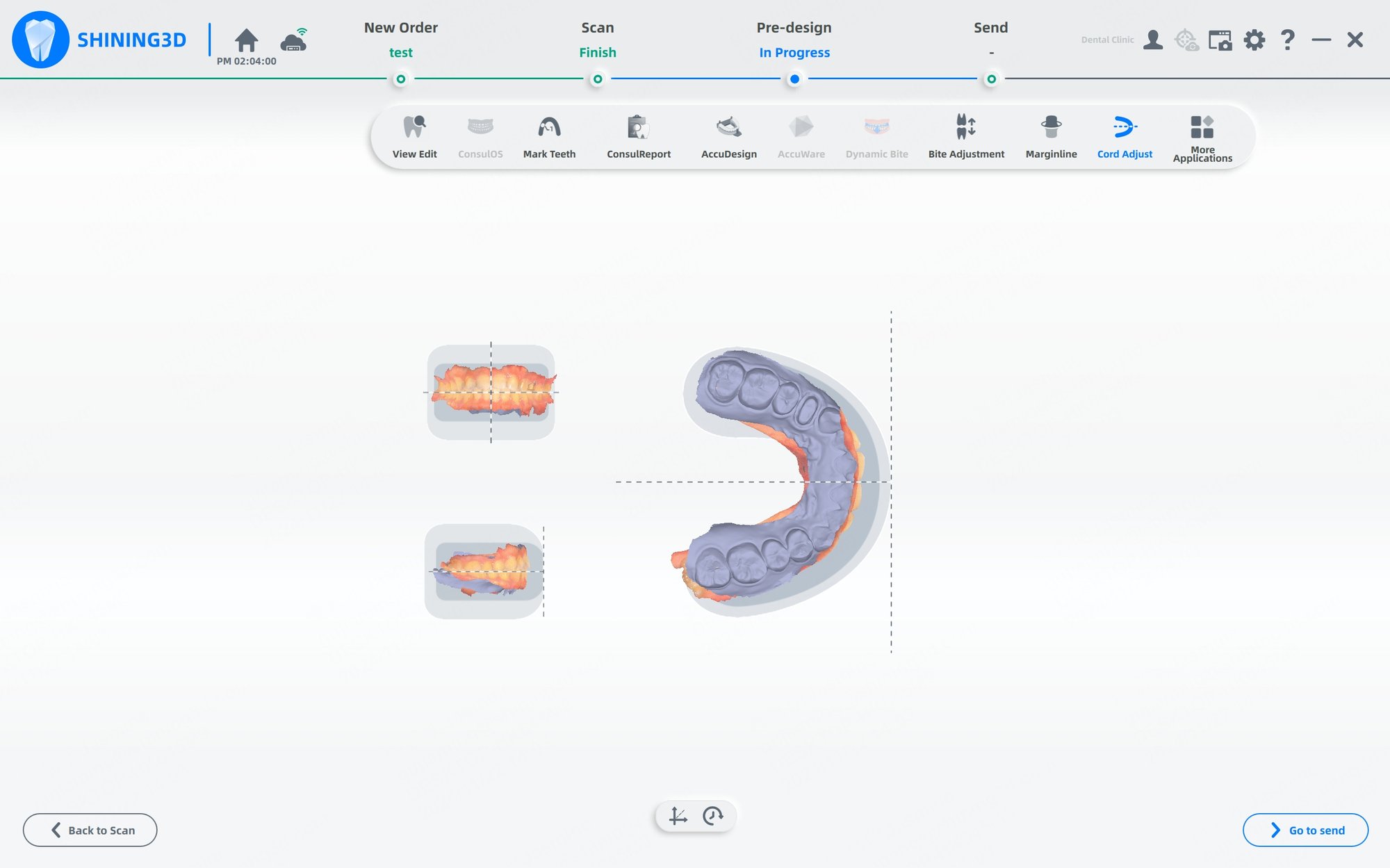This screenshot has height=868, width=1390.
Task: Open the AccuDesign application
Action: tap(728, 136)
